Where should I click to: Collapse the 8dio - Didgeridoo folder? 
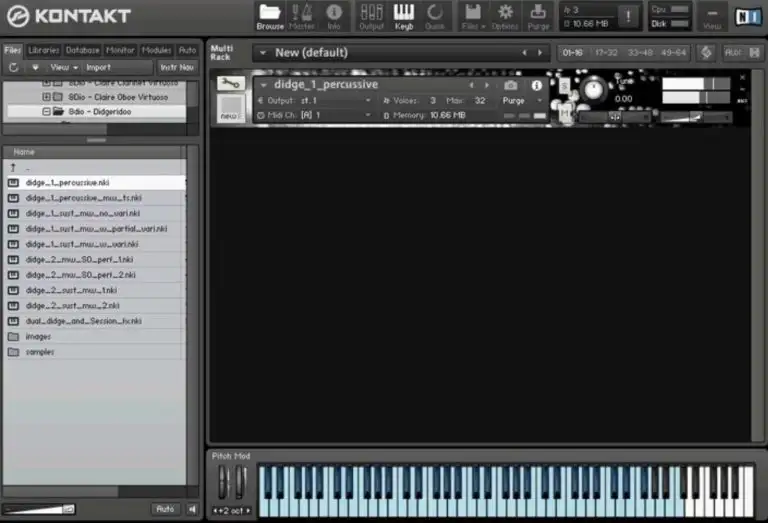coord(46,112)
